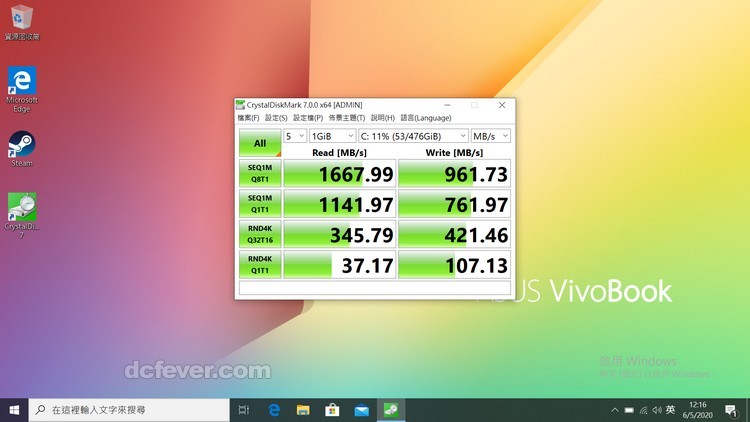This screenshot has height=422, width=750.
Task: Start the SEQ1M Q1T1 test
Action: [260, 203]
